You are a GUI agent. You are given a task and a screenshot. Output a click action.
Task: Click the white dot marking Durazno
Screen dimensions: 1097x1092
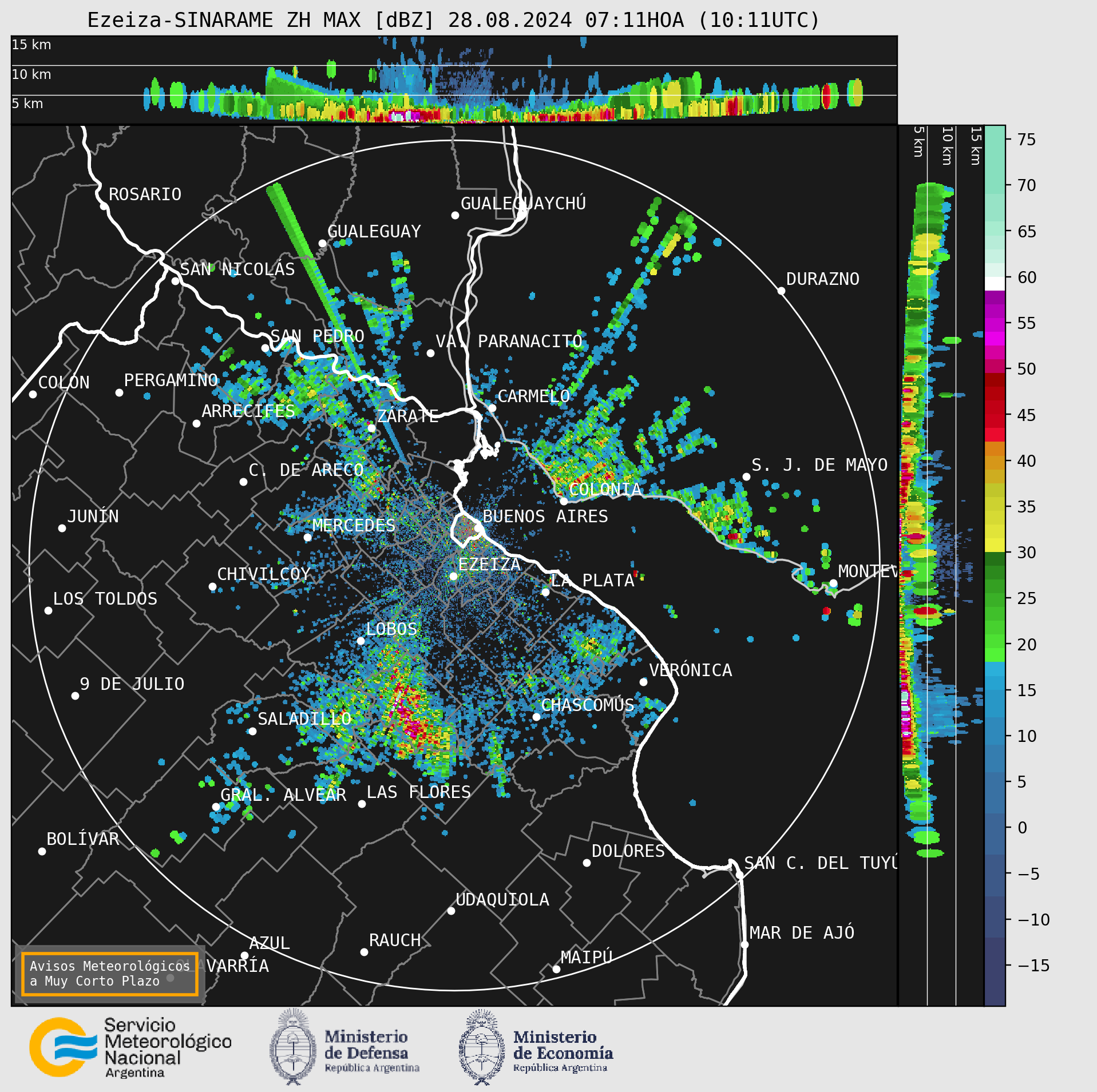coord(781,291)
